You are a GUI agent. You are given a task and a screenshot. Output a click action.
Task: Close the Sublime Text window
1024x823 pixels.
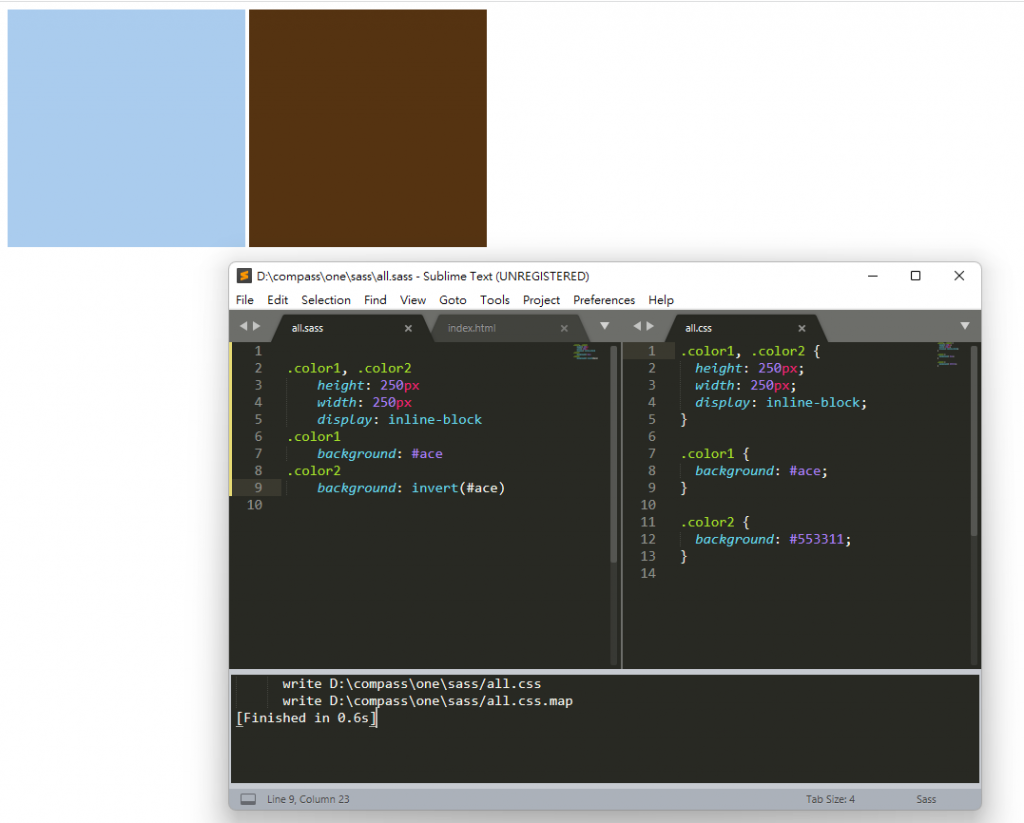pyautogui.click(x=959, y=276)
